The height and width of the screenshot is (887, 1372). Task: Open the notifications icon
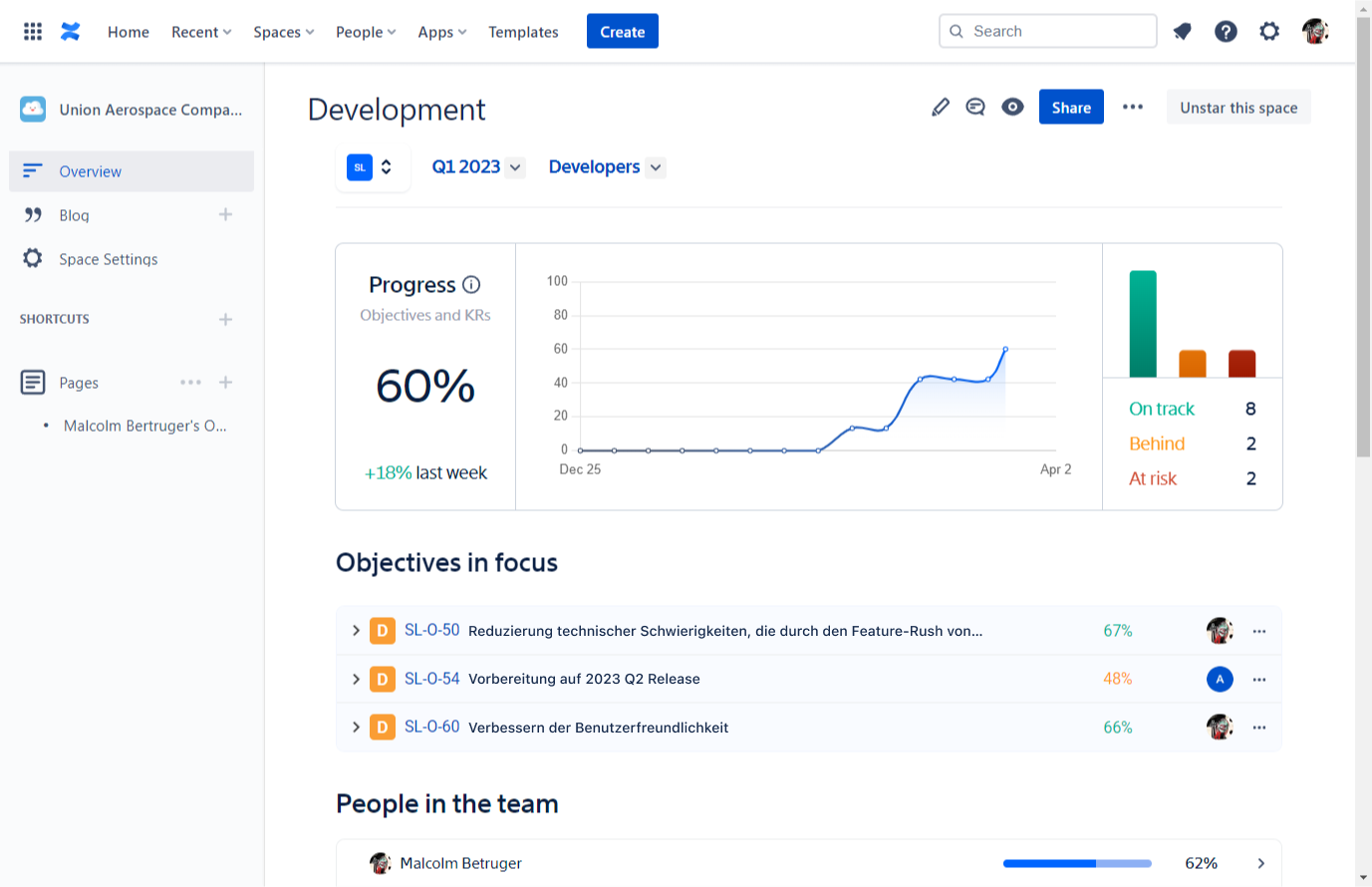tap(1183, 31)
